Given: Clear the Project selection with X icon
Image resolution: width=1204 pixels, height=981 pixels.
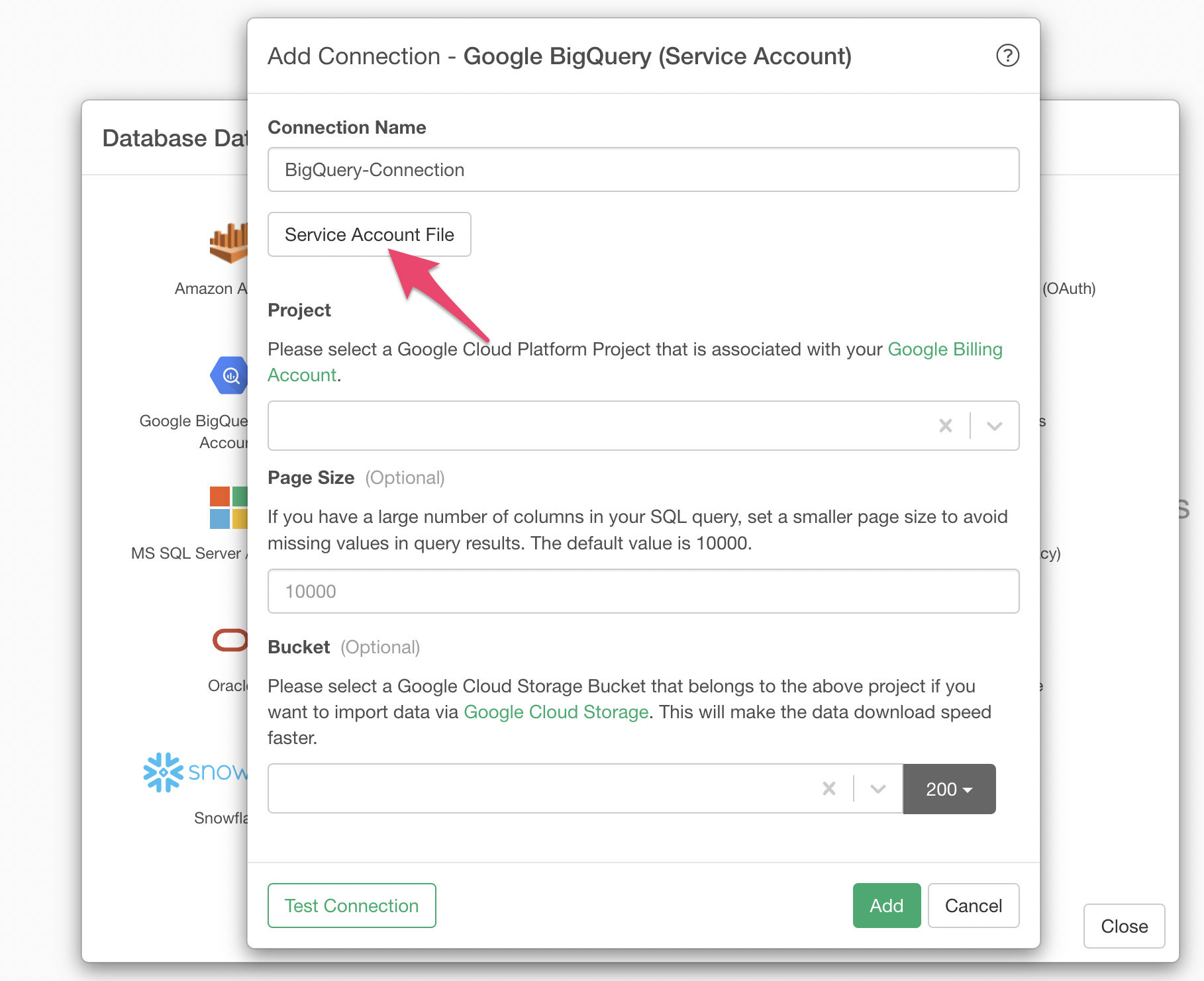Looking at the screenshot, I should (946, 426).
